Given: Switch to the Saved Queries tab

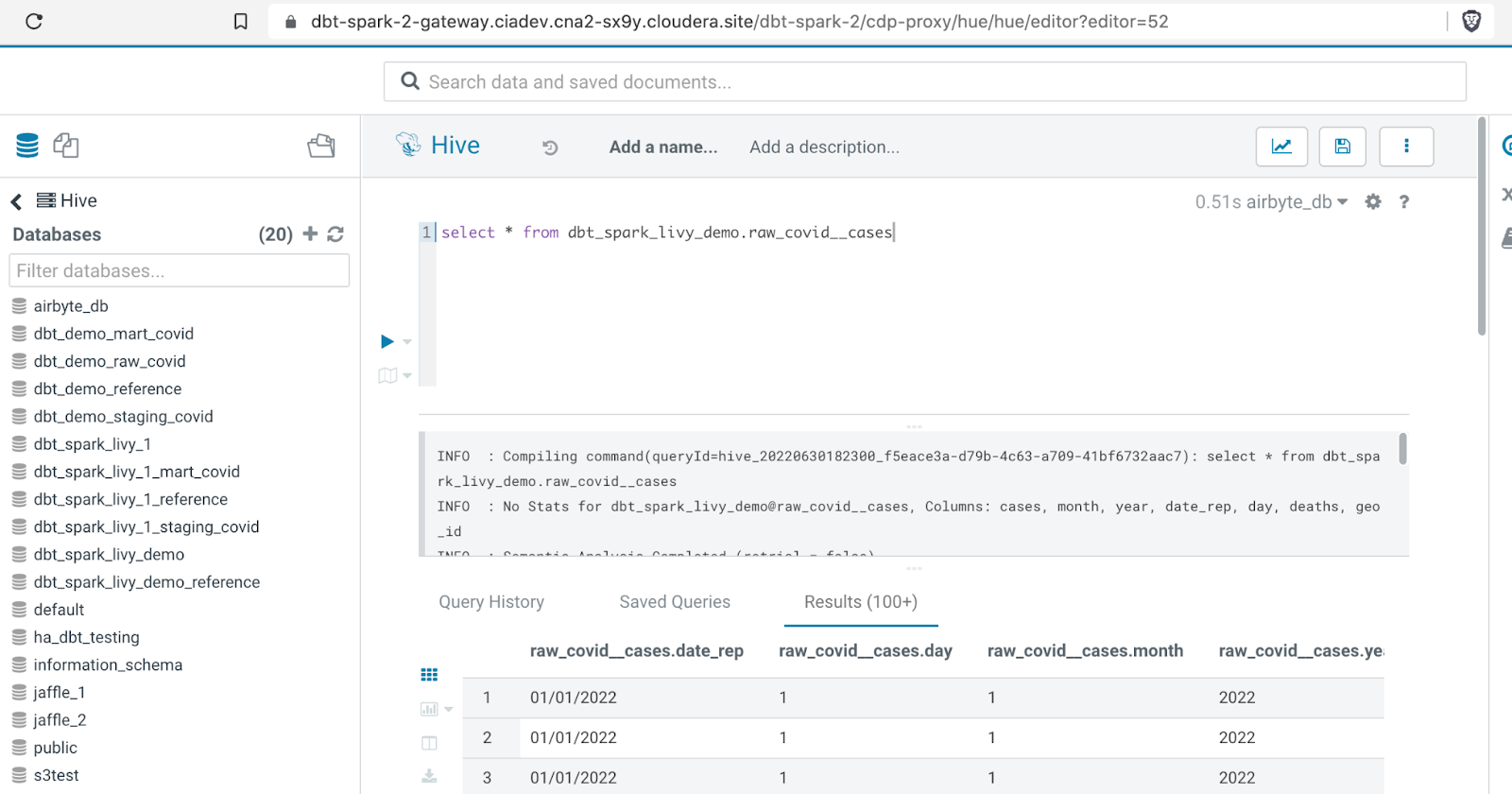Looking at the screenshot, I should (675, 602).
